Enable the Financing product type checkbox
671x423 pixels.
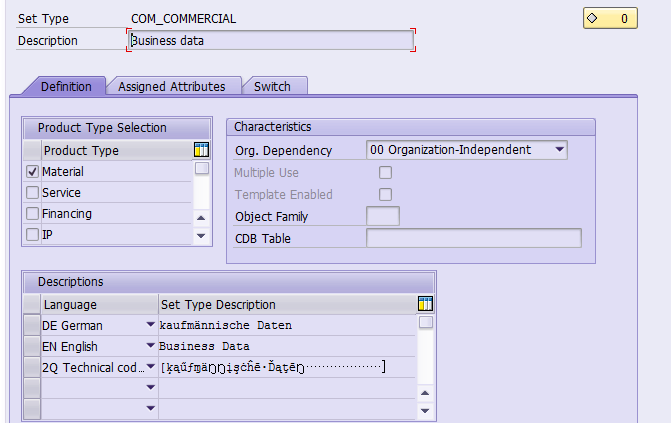tap(33, 214)
